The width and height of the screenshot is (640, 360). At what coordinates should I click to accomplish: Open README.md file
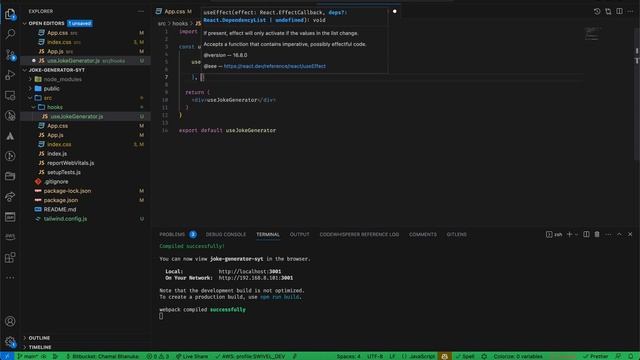tap(60, 209)
